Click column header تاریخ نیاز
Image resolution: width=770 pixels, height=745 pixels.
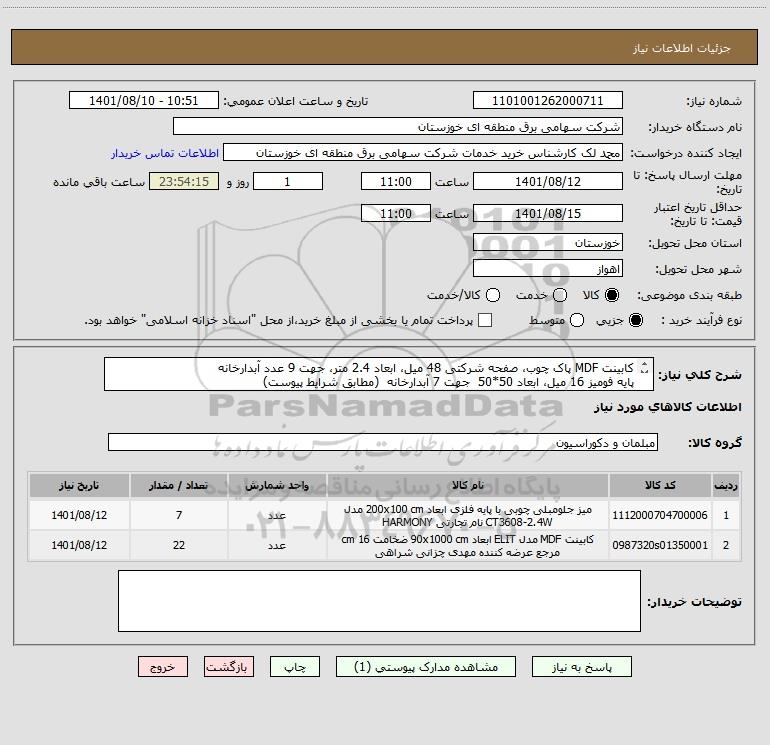(79, 486)
